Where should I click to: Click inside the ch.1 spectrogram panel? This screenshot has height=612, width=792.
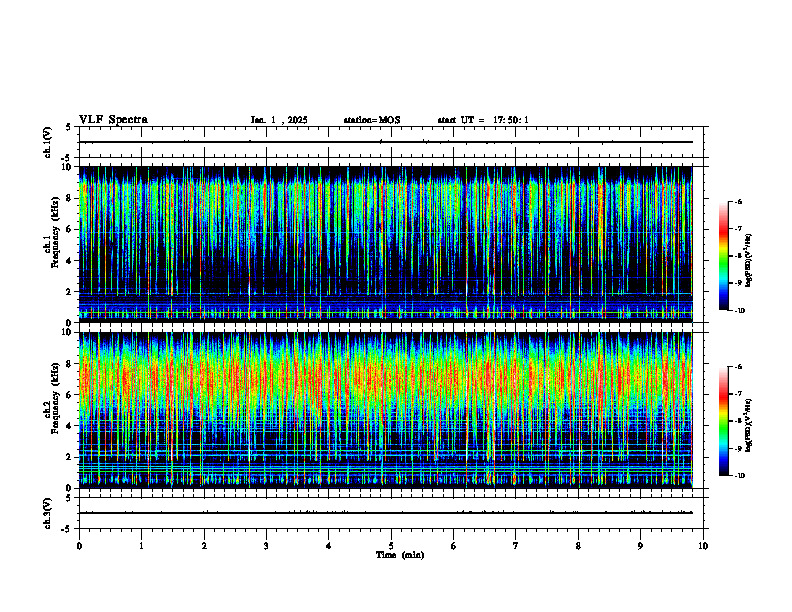(x=385, y=244)
